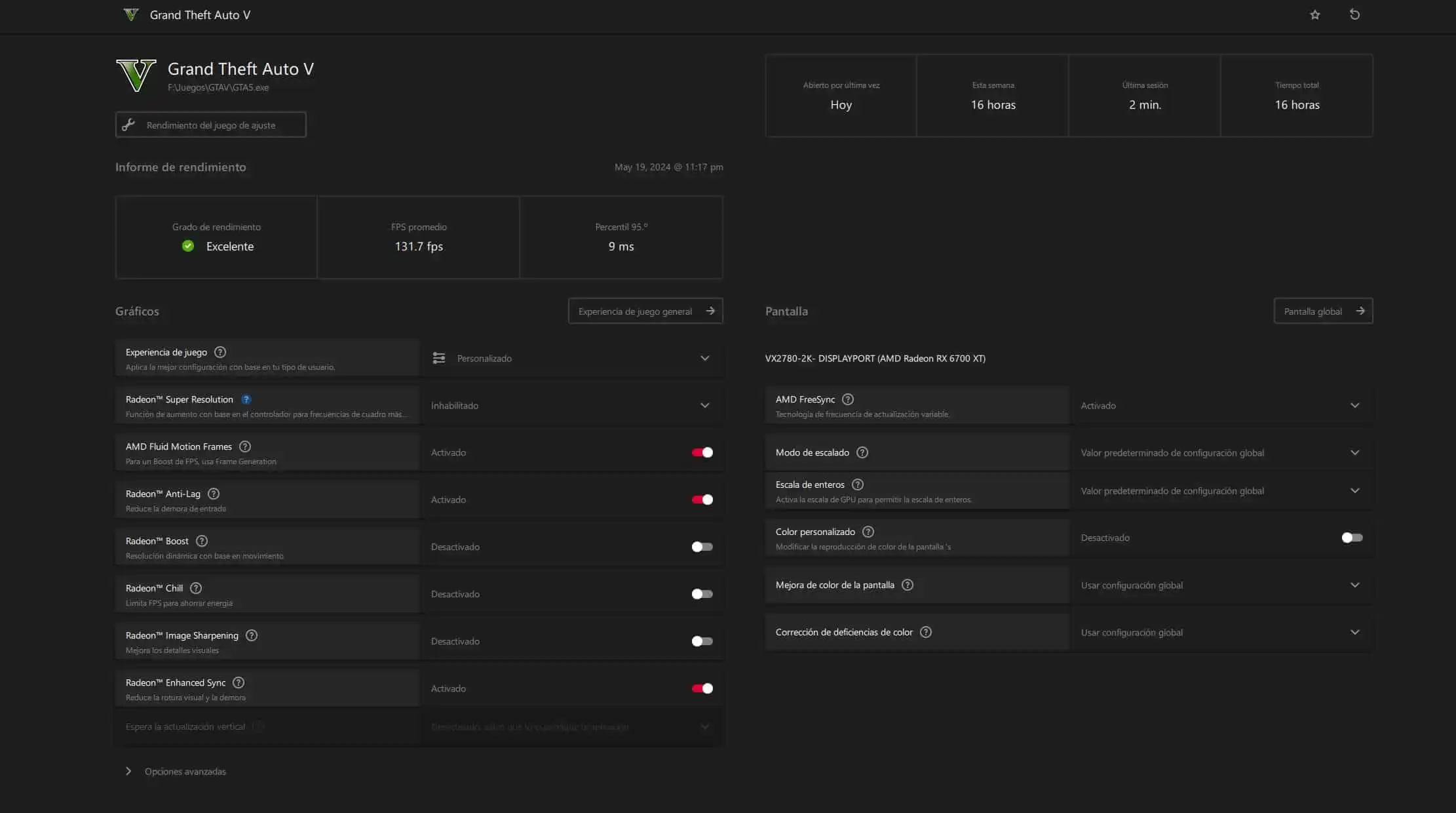Click Rendimiento del juego de ajuste button

point(211,125)
